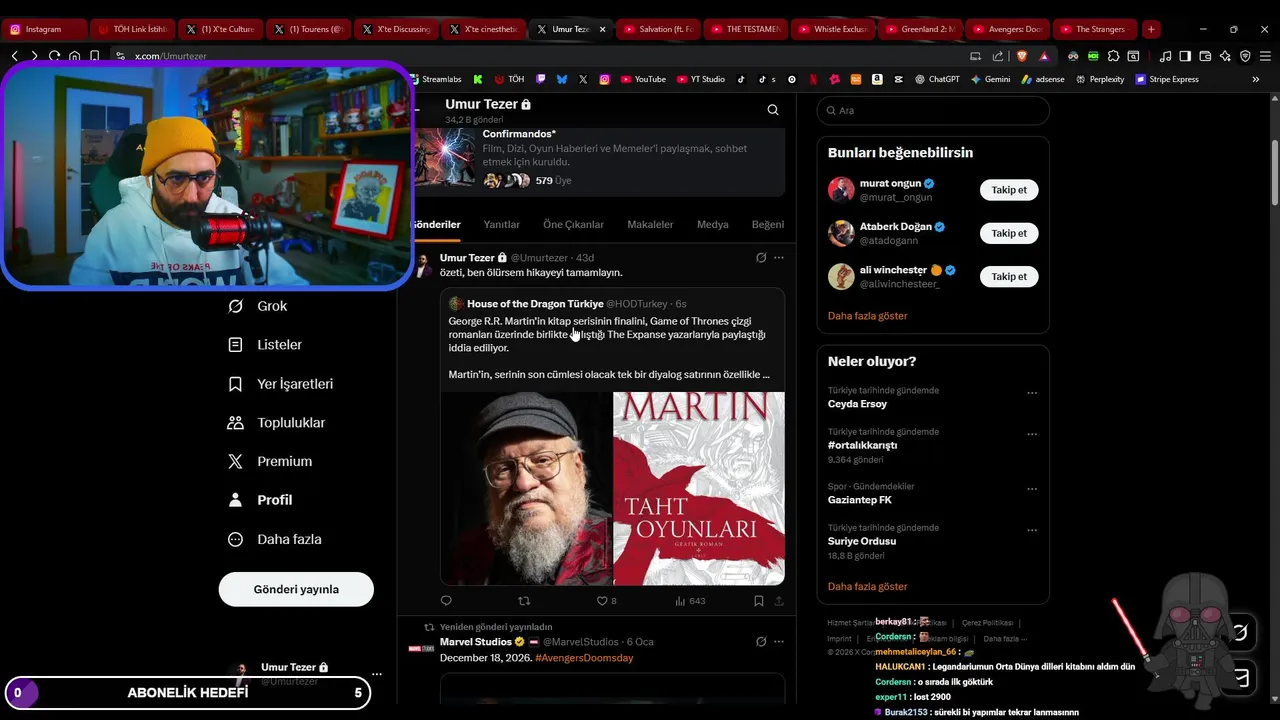
Task: Open the Gemini bookmark
Action: pyautogui.click(x=990, y=79)
